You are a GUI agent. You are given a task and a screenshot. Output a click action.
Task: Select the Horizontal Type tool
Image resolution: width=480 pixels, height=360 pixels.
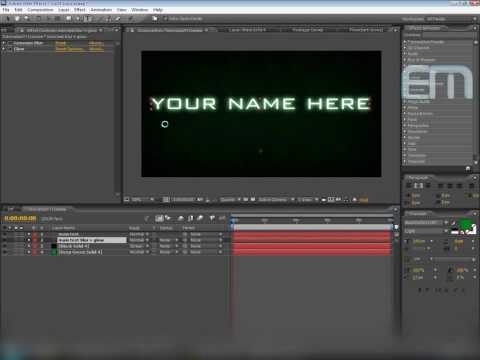tap(88, 19)
